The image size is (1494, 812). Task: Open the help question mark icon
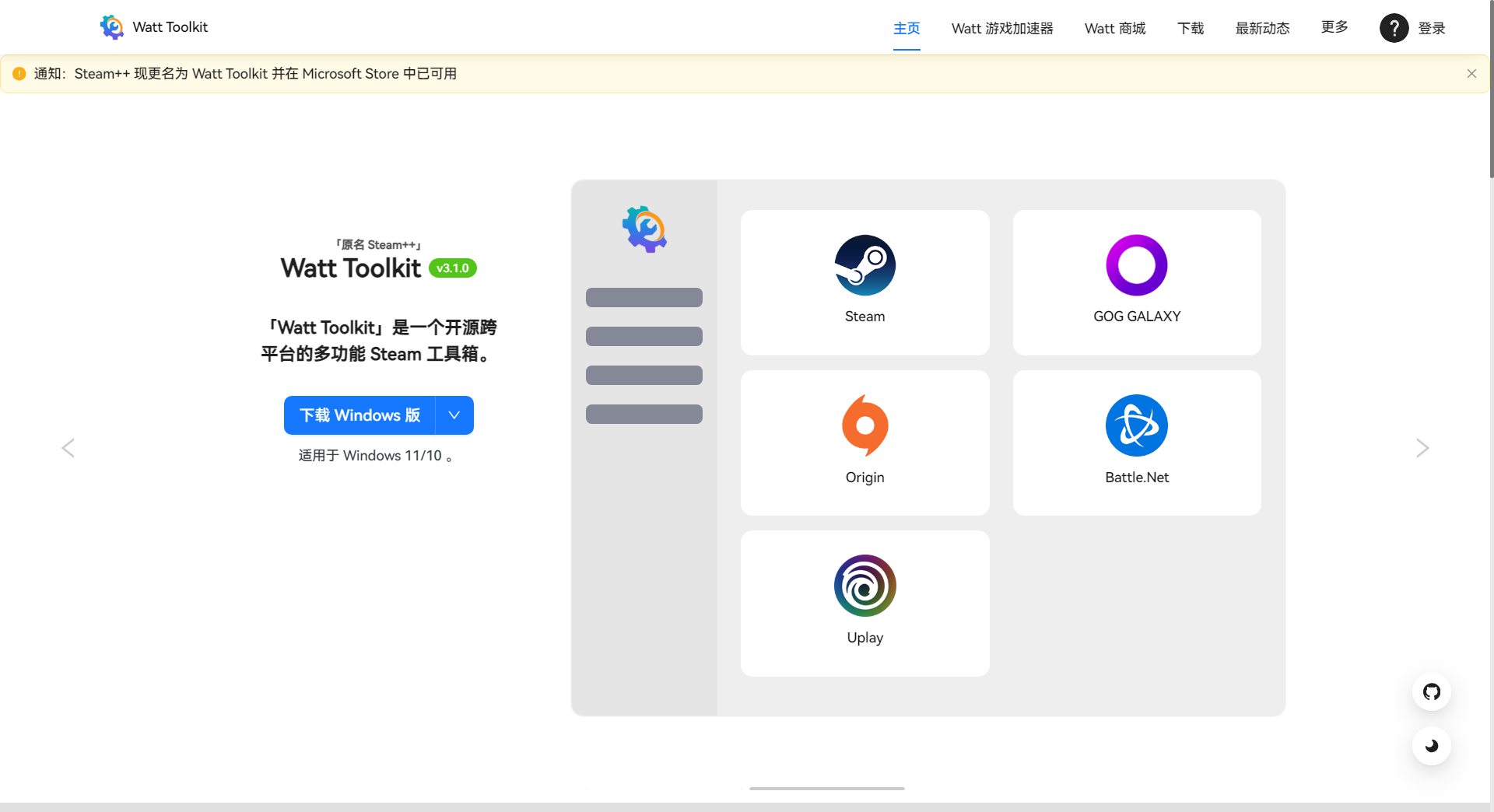click(1394, 27)
